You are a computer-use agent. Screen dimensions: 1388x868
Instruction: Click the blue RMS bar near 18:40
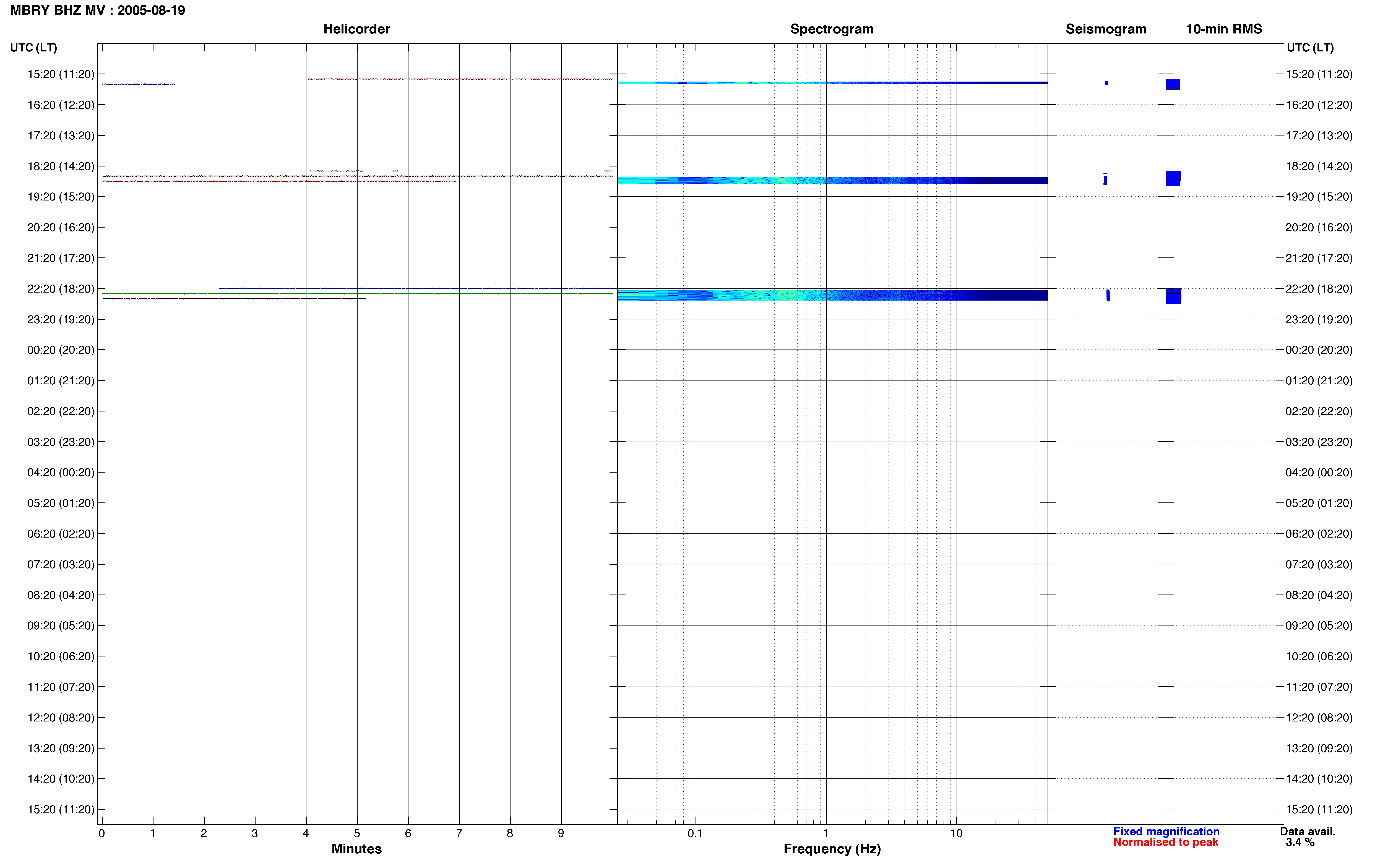tap(1173, 179)
